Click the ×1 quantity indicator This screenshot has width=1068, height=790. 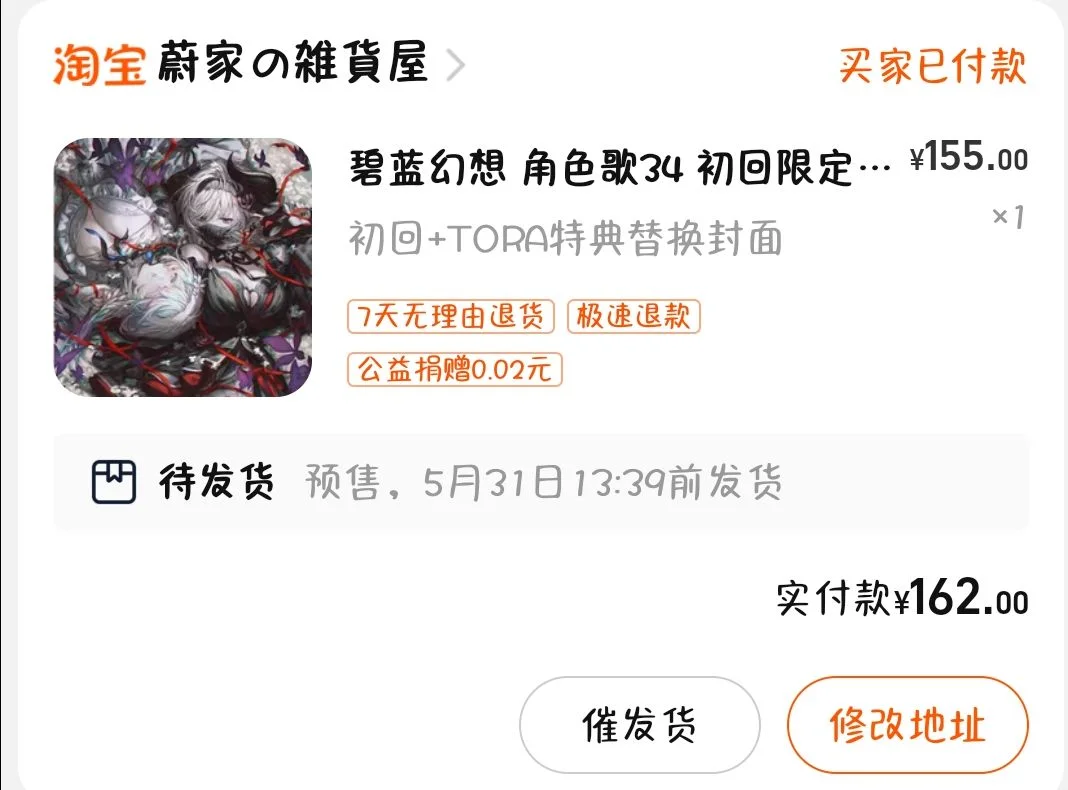tap(1008, 217)
